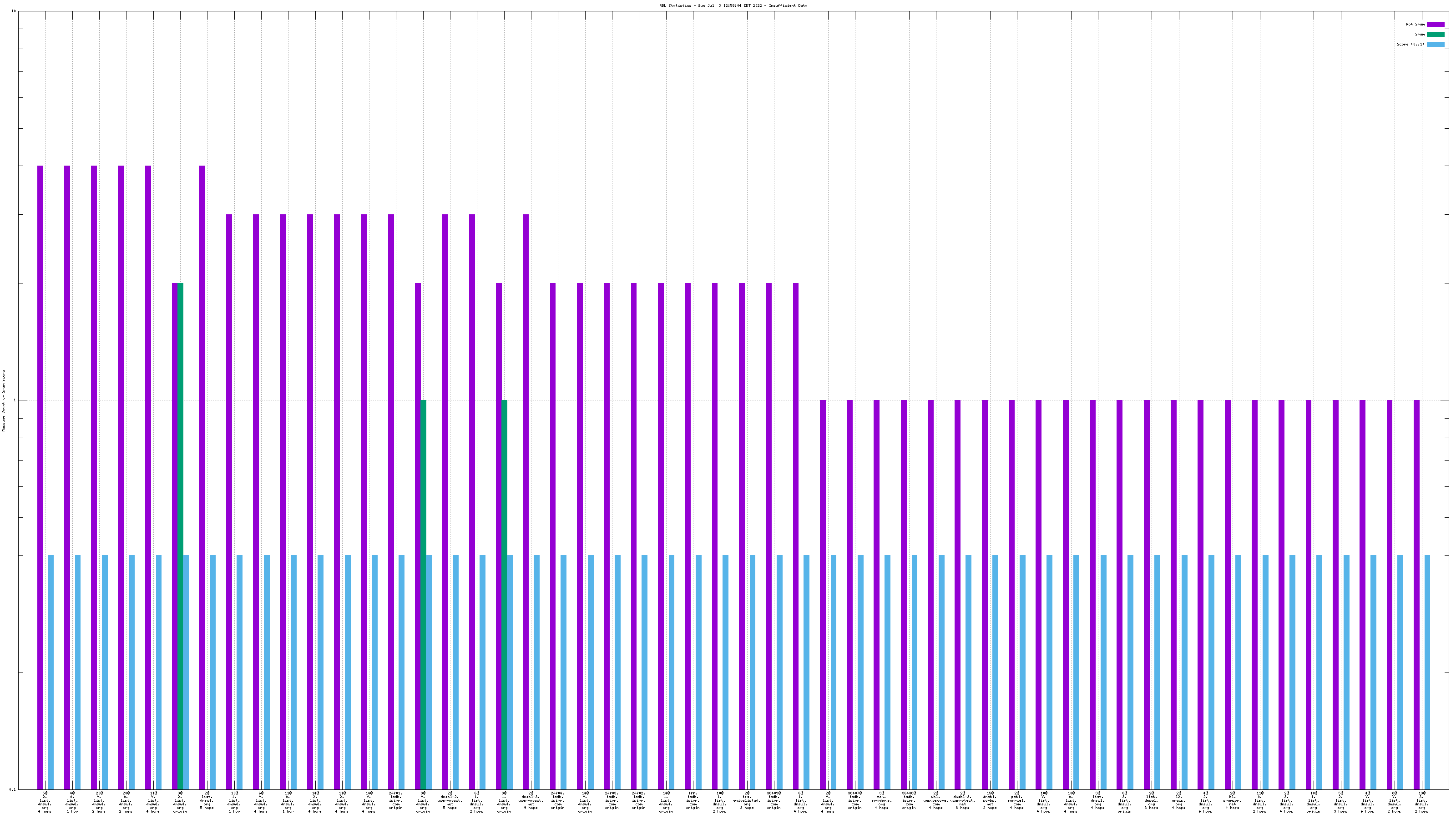Click the y-axis value 10 label
1456x819 pixels.
[x=14, y=11]
